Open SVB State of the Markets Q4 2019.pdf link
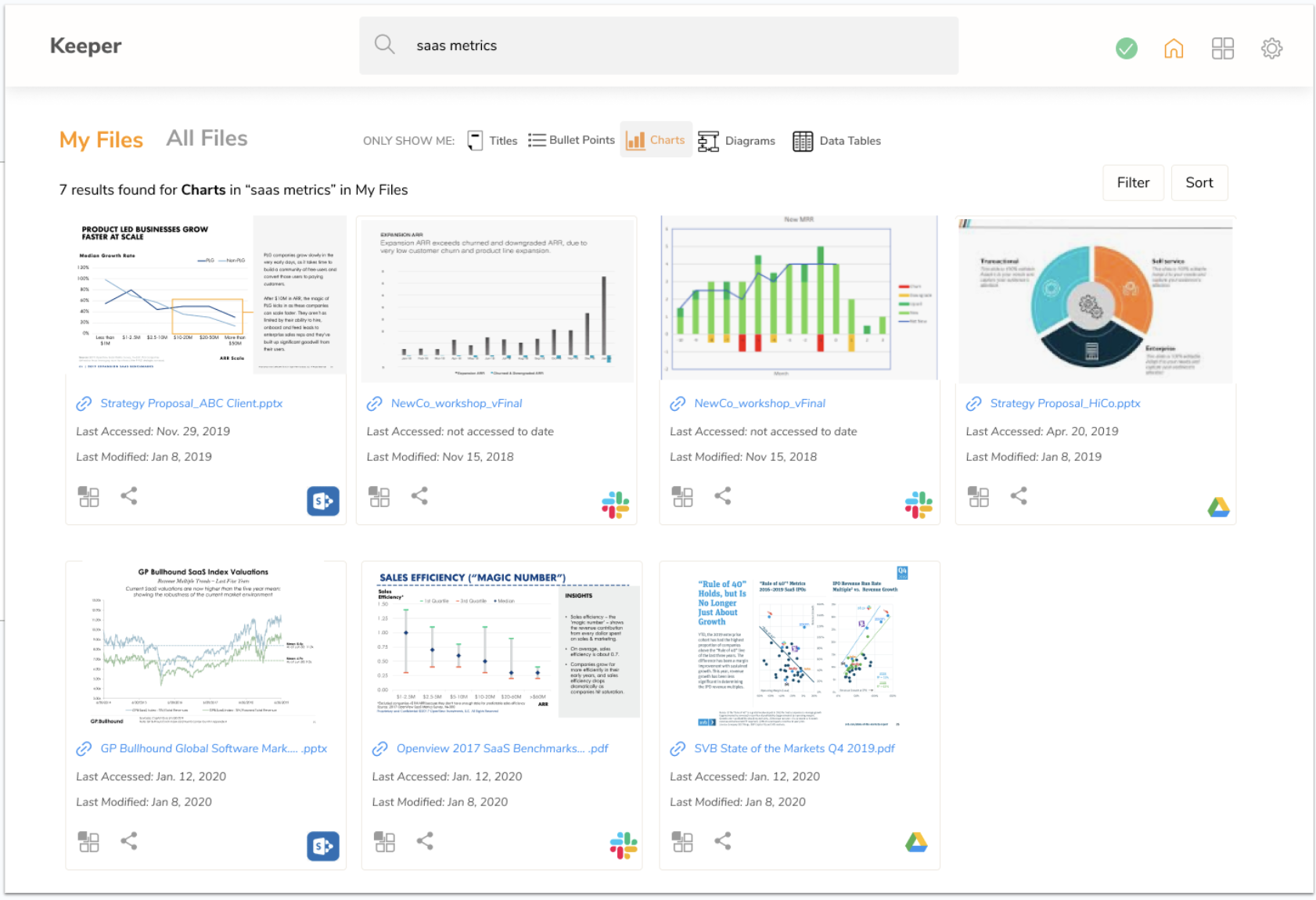The width and height of the screenshot is (1316, 900). [x=794, y=748]
